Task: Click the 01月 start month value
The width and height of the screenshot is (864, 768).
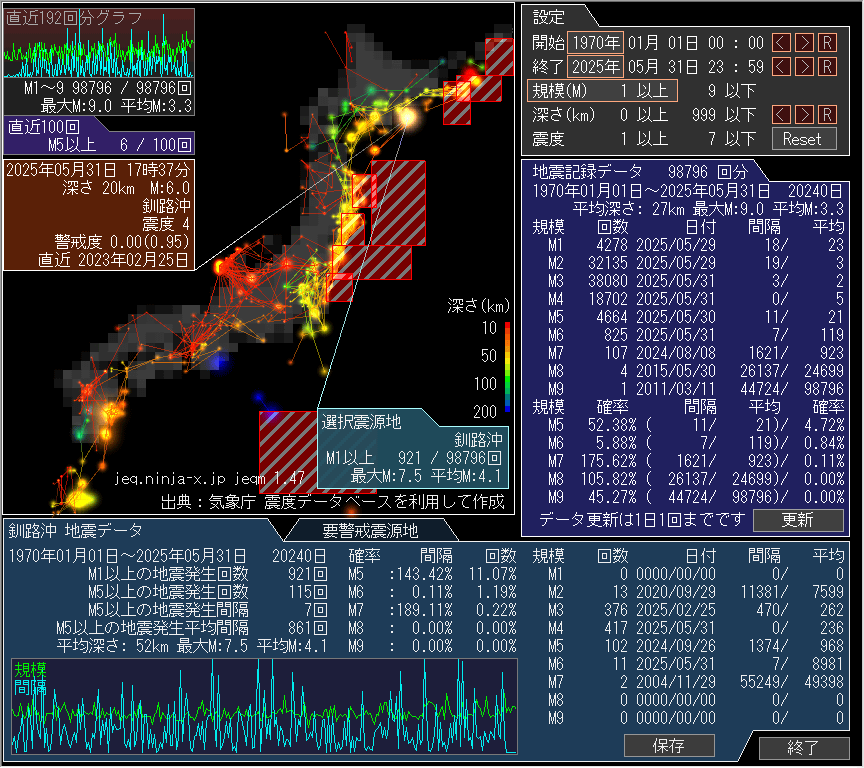Action: 642,42
